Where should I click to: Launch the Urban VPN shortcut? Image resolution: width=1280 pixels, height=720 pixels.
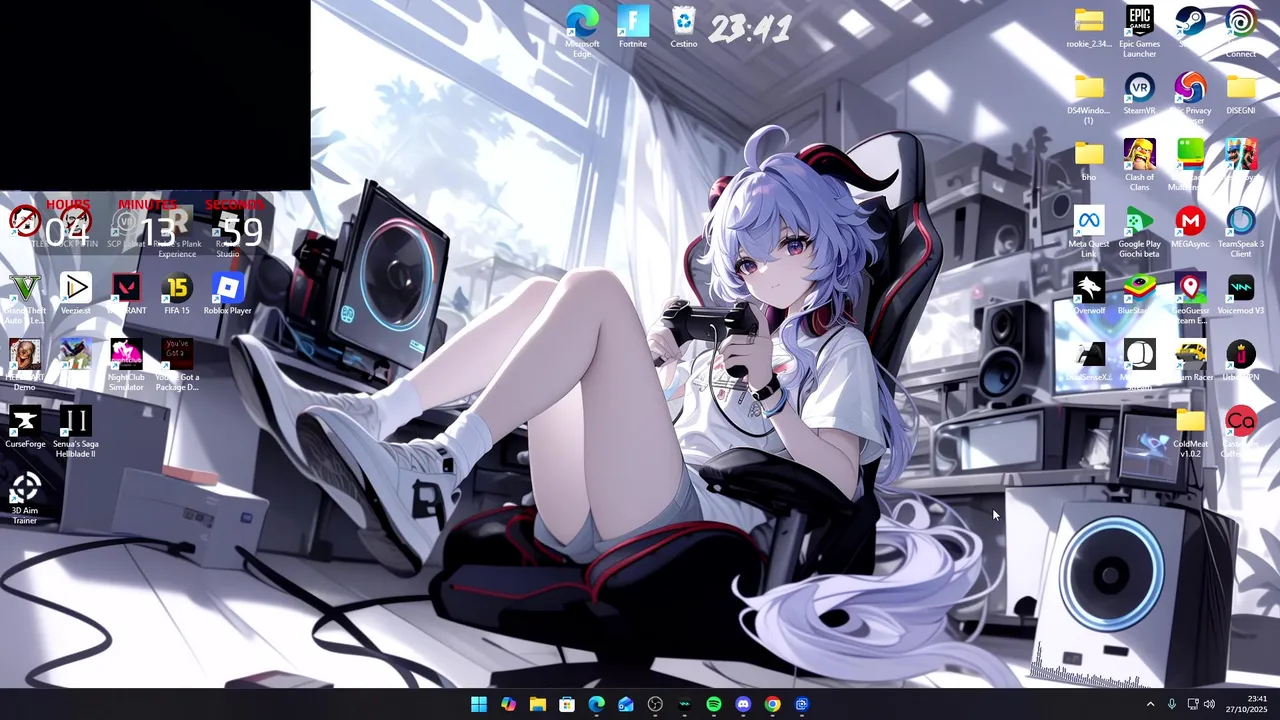pos(1241,362)
